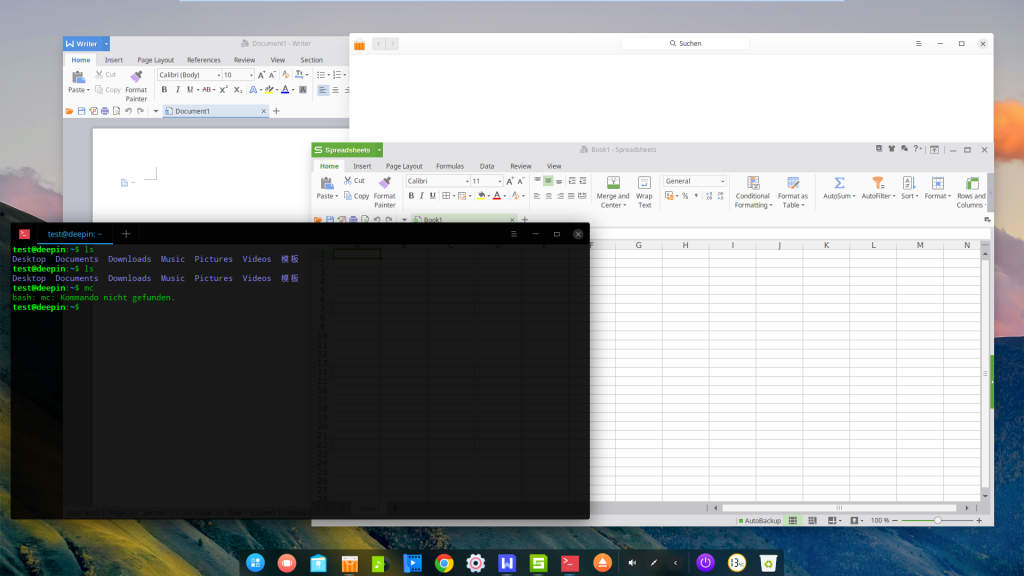1024x576 pixels.
Task: Open the Calibri (Body) font dropdown in Writer
Action: click(189, 75)
